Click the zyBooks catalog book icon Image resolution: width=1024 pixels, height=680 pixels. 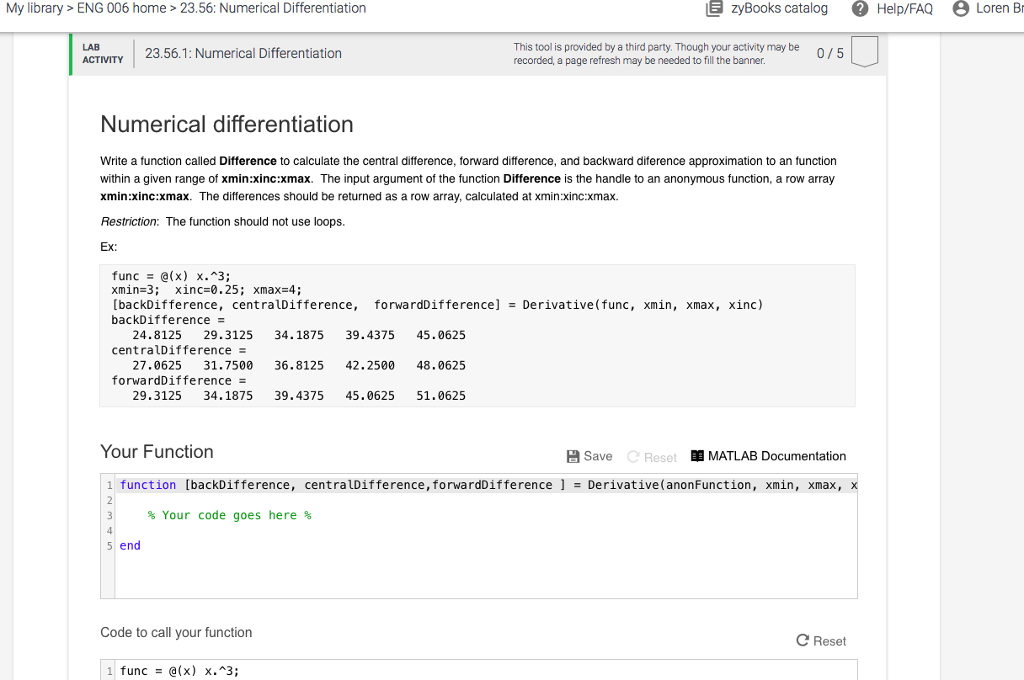[714, 8]
